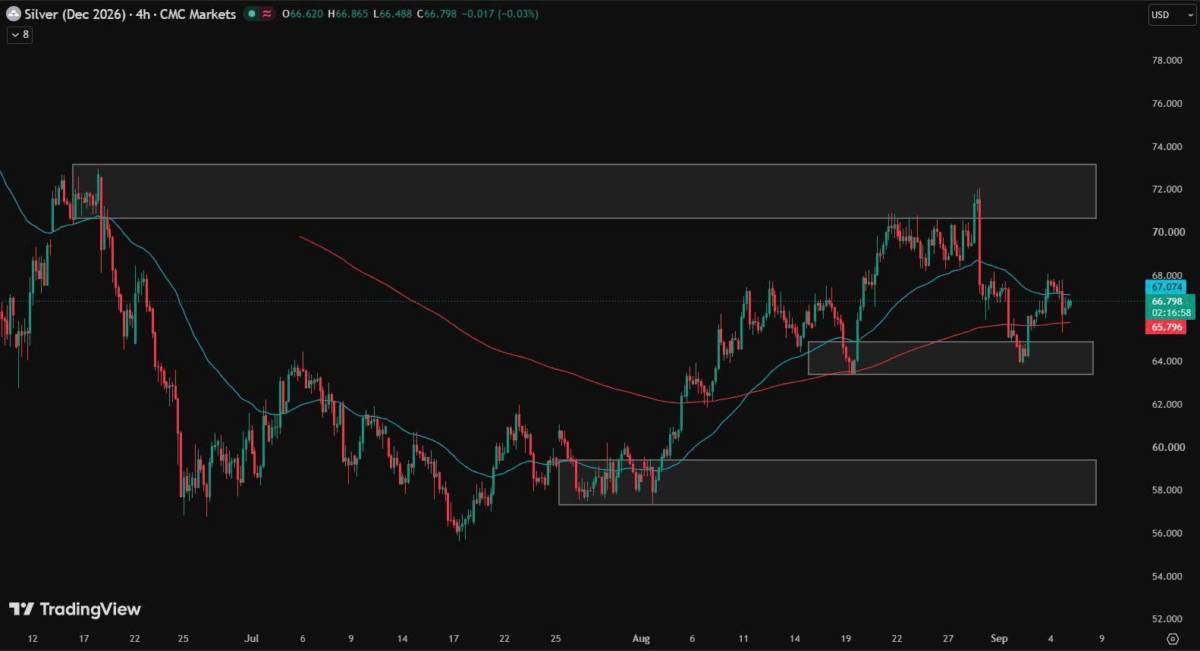1200x651 pixels.
Task: Click the 60.000 price scale label
Action: [1166, 448]
